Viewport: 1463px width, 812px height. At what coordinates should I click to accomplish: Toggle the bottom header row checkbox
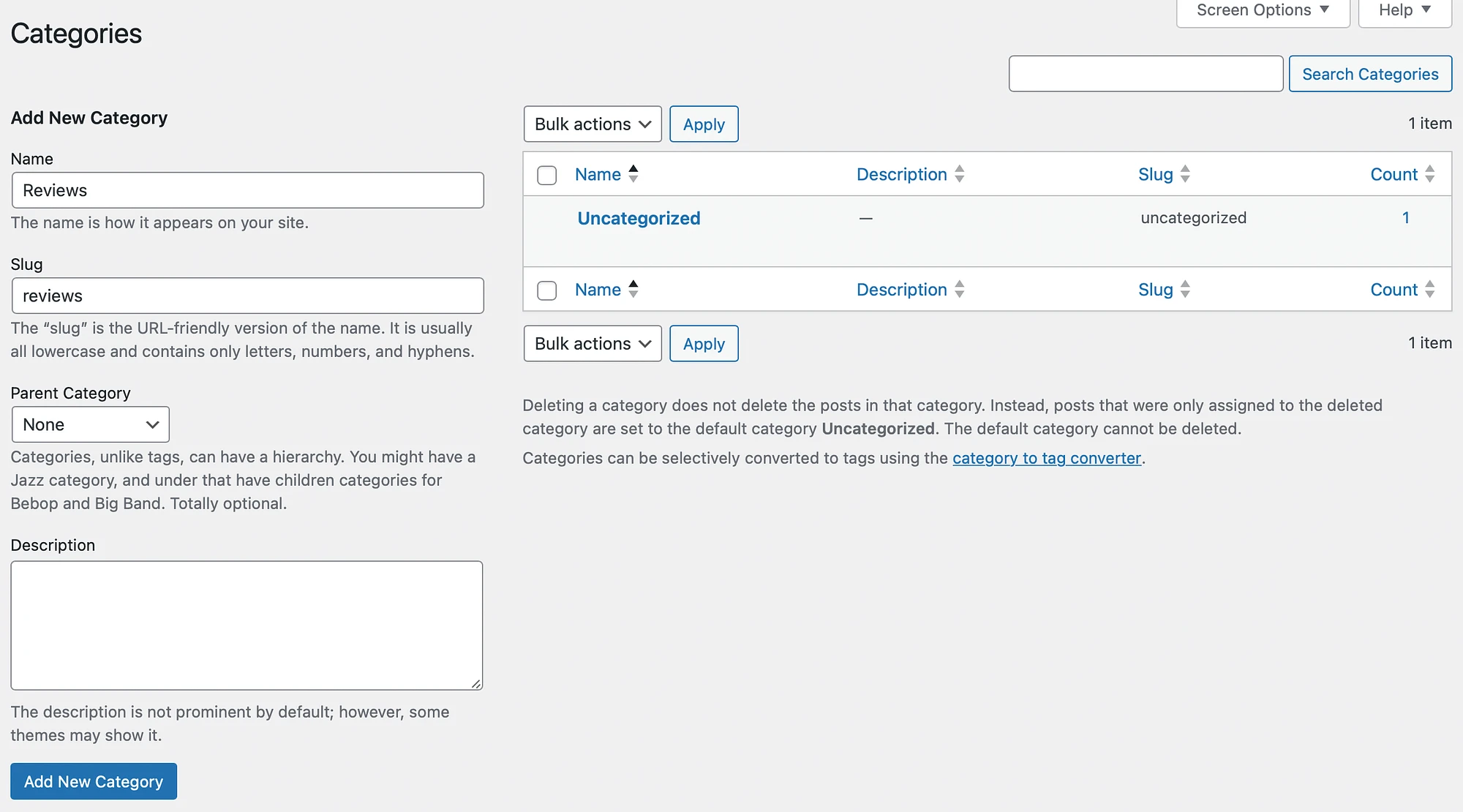point(547,289)
